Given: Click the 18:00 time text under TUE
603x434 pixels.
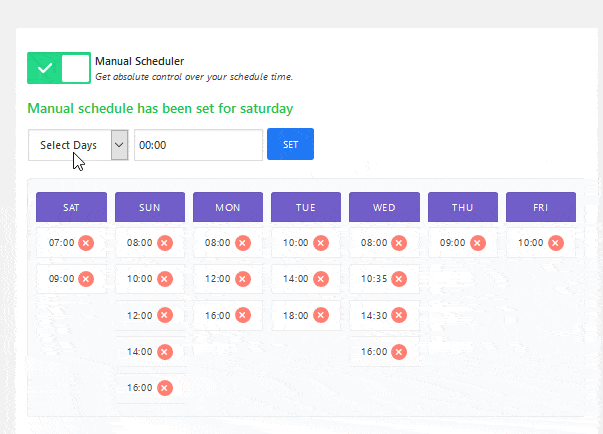Looking at the screenshot, I should (x=296, y=316).
